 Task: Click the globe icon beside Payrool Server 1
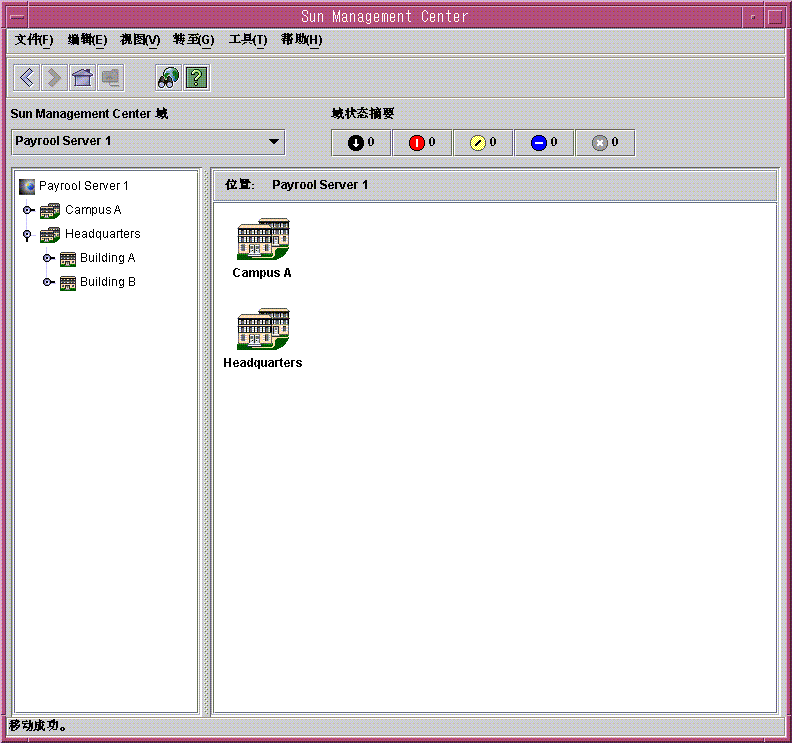pyautogui.click(x=27, y=186)
